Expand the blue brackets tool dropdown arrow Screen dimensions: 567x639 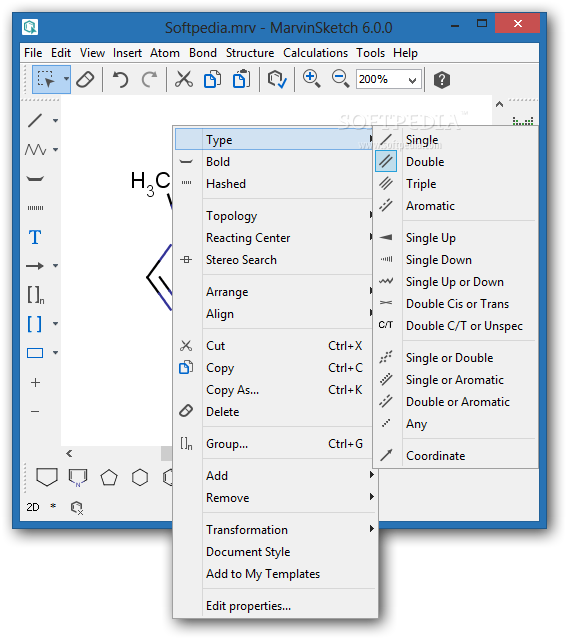click(55, 324)
